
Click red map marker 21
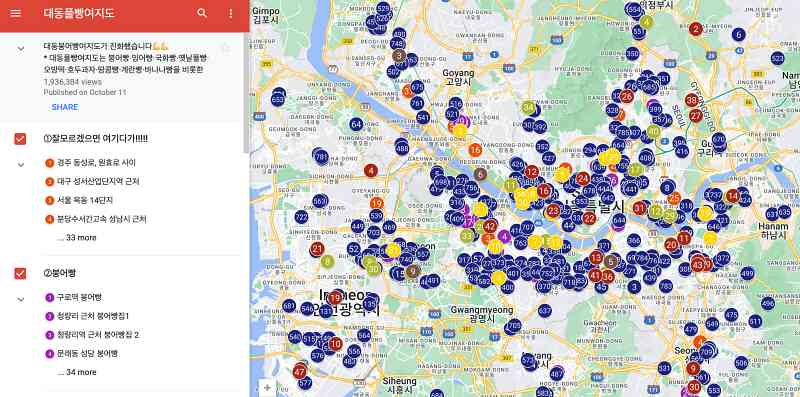[317, 250]
